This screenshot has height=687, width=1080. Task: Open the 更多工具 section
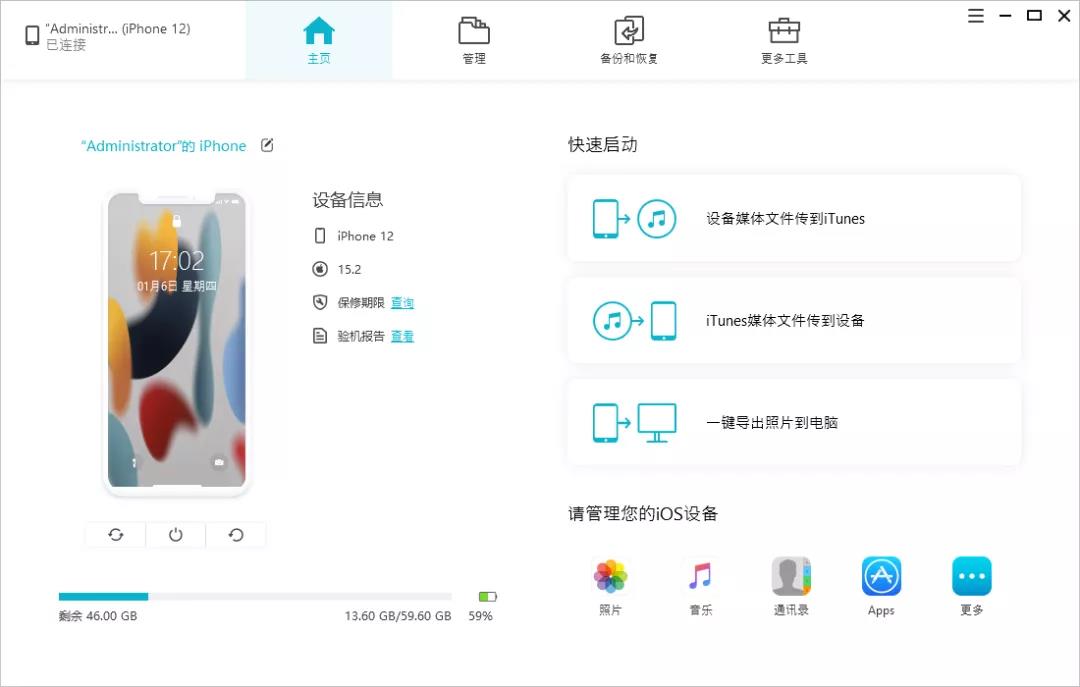point(783,40)
